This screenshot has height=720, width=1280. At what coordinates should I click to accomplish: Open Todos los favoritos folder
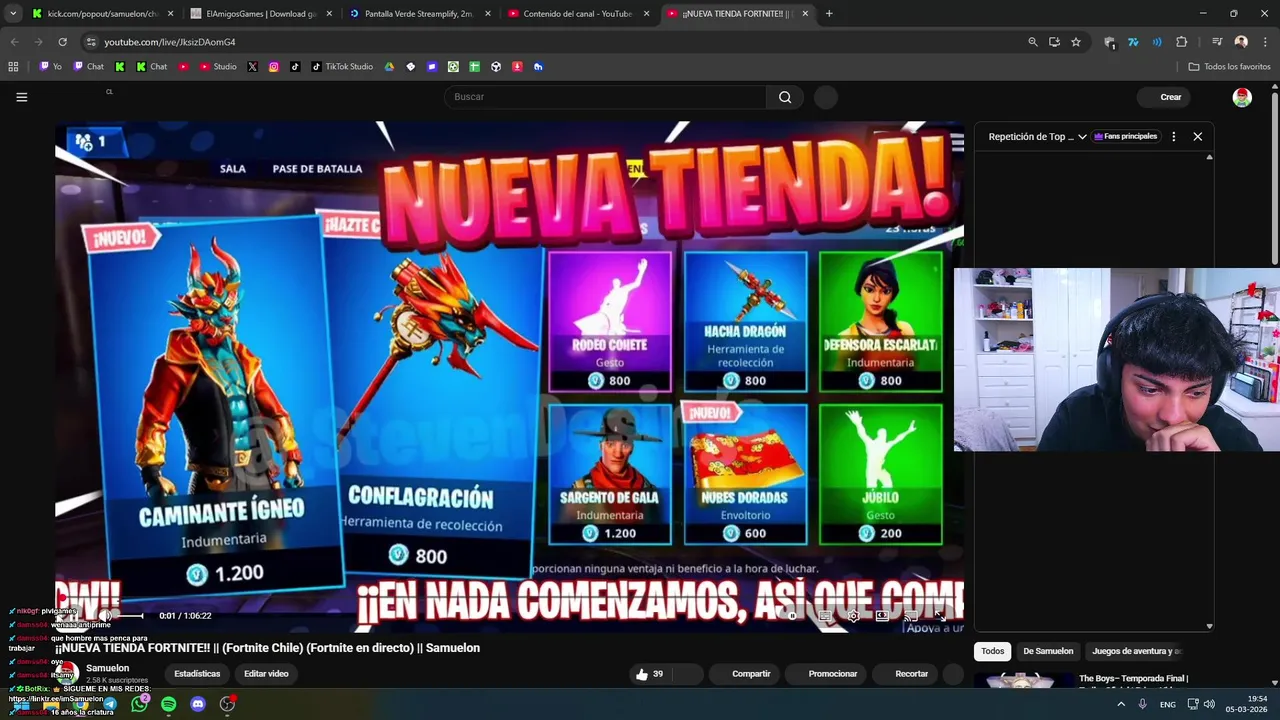[1229, 67]
